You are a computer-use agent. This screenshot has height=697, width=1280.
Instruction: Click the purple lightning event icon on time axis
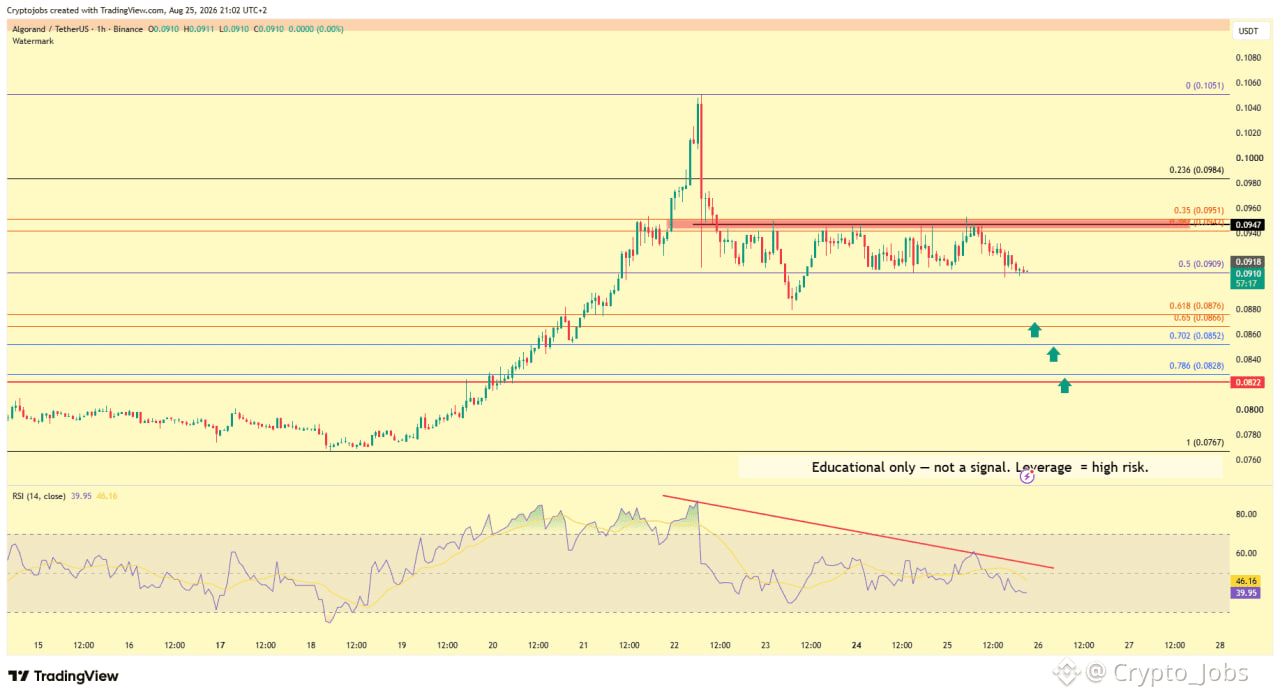[x=1027, y=477]
